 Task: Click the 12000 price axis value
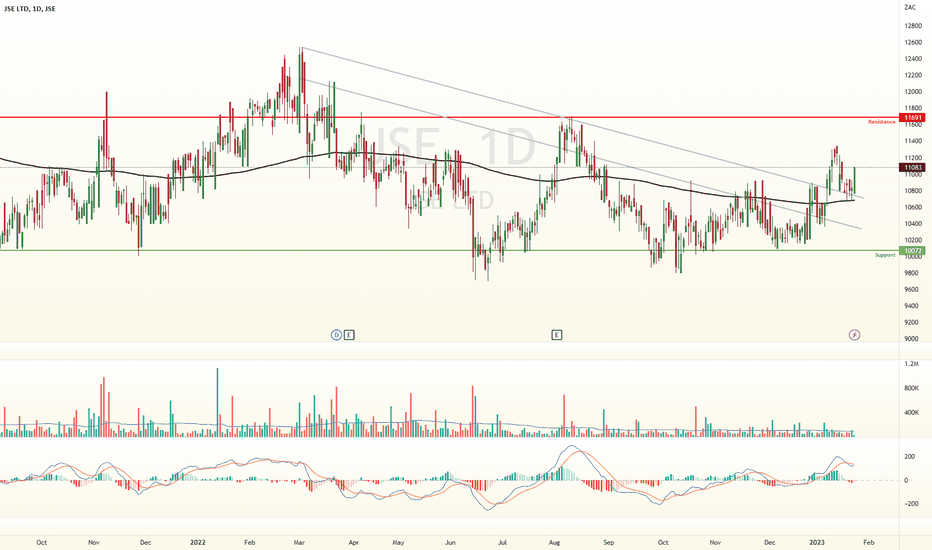point(913,92)
